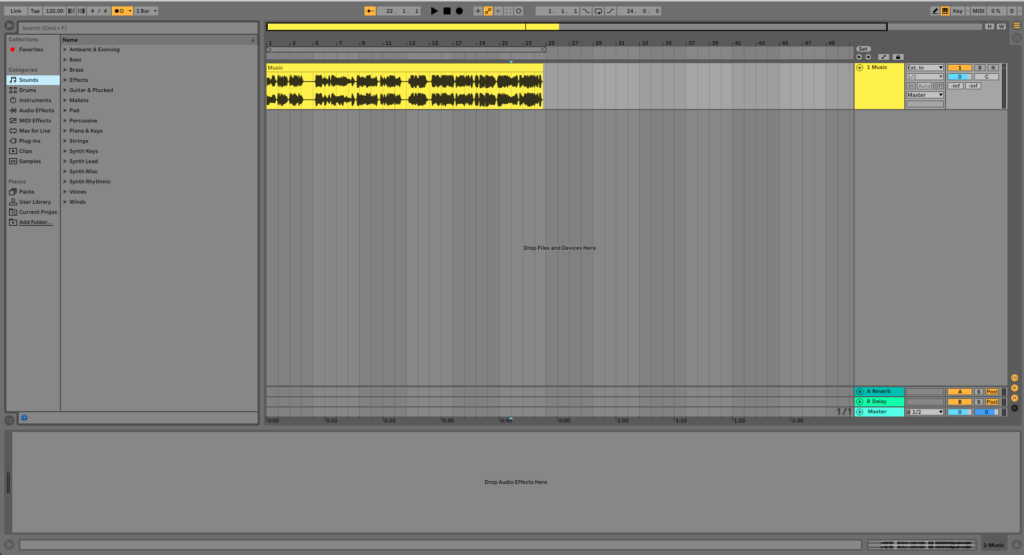The height and width of the screenshot is (555, 1024).
Task: Expand the Guitar & Plucked folder
Action: click(65, 90)
